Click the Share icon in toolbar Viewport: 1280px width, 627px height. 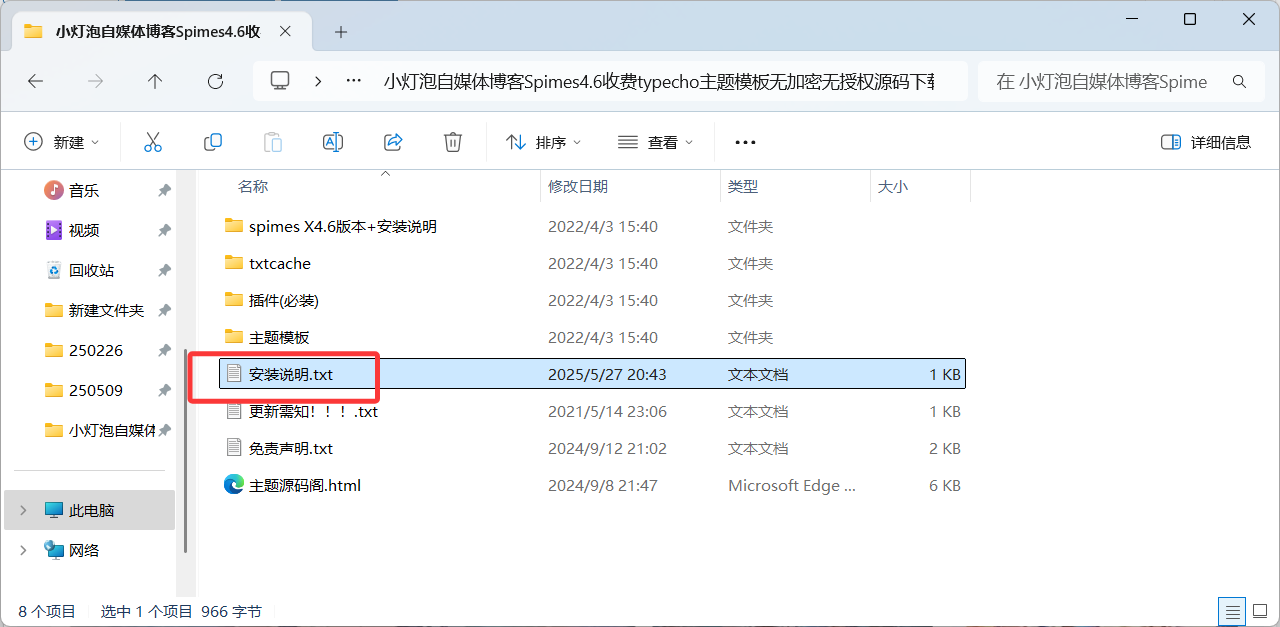393,142
